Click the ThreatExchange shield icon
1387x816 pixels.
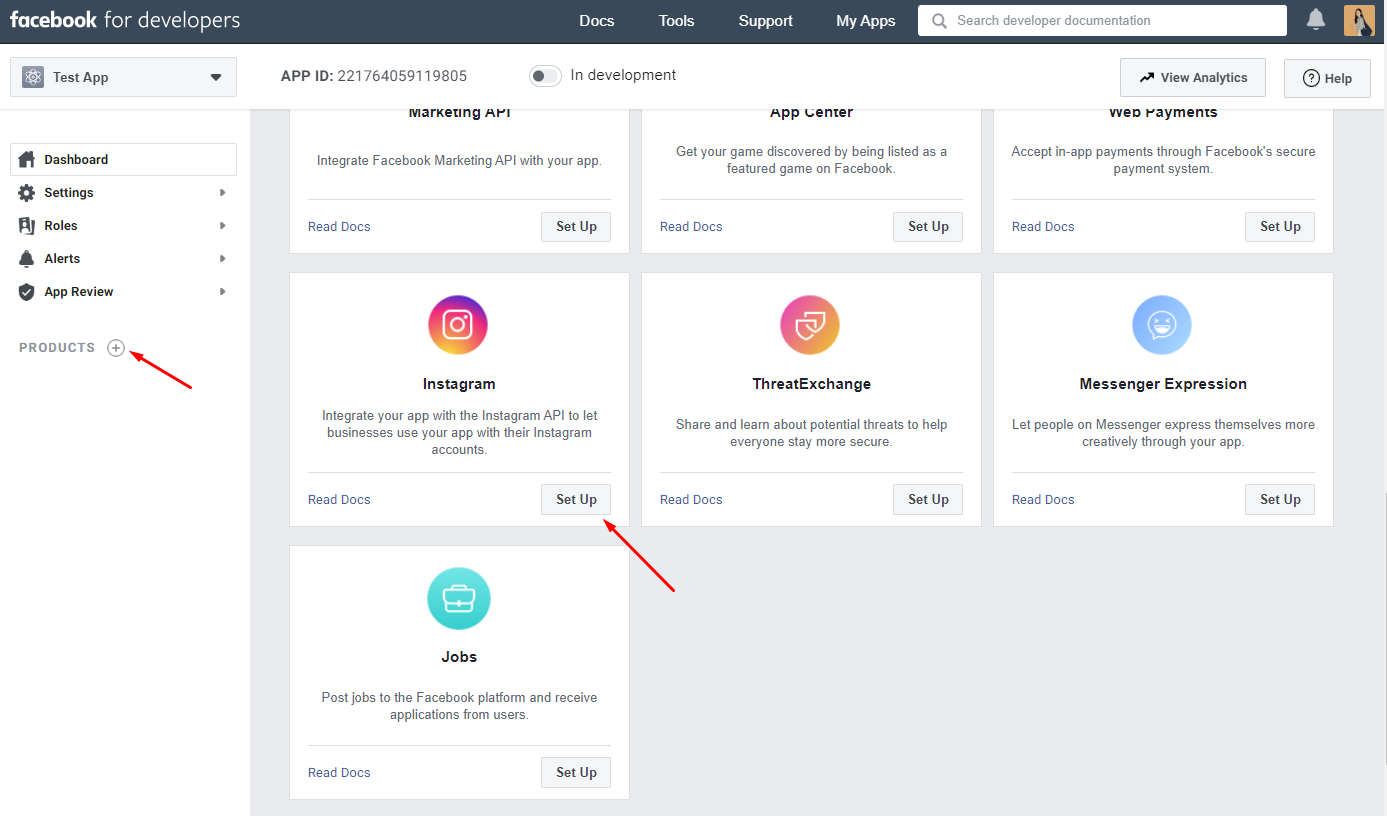point(810,325)
